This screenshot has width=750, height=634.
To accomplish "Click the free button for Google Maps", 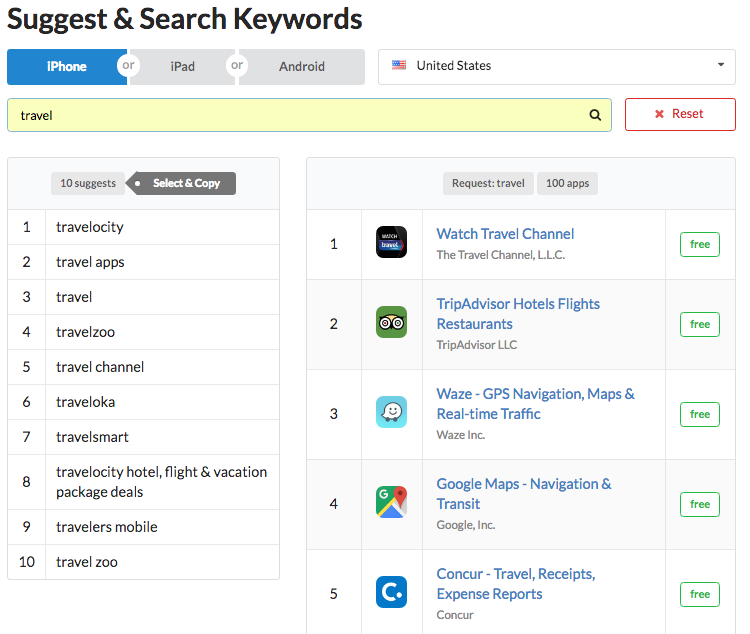I will pos(700,504).
